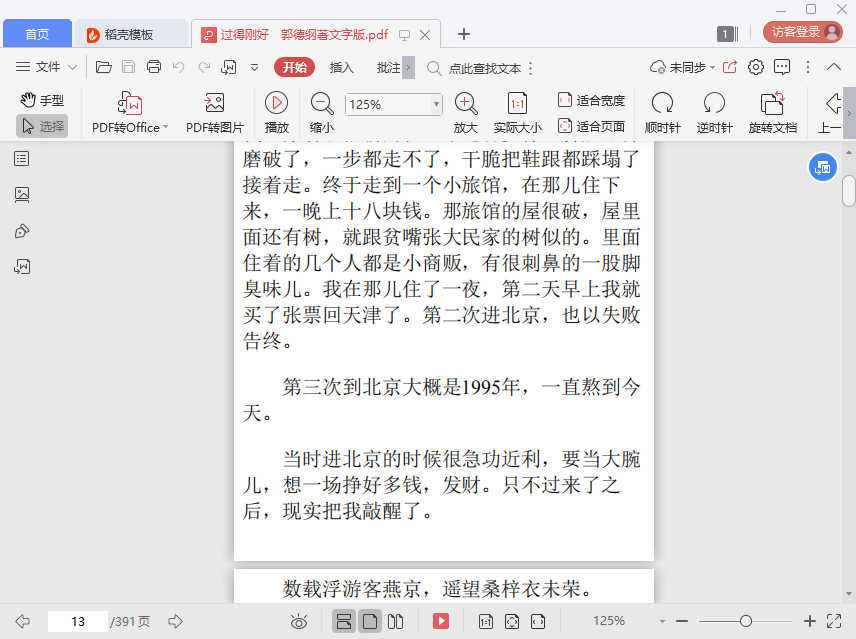856x639 pixels.
Task: Switch to the 首页 tab
Action: coord(37,34)
